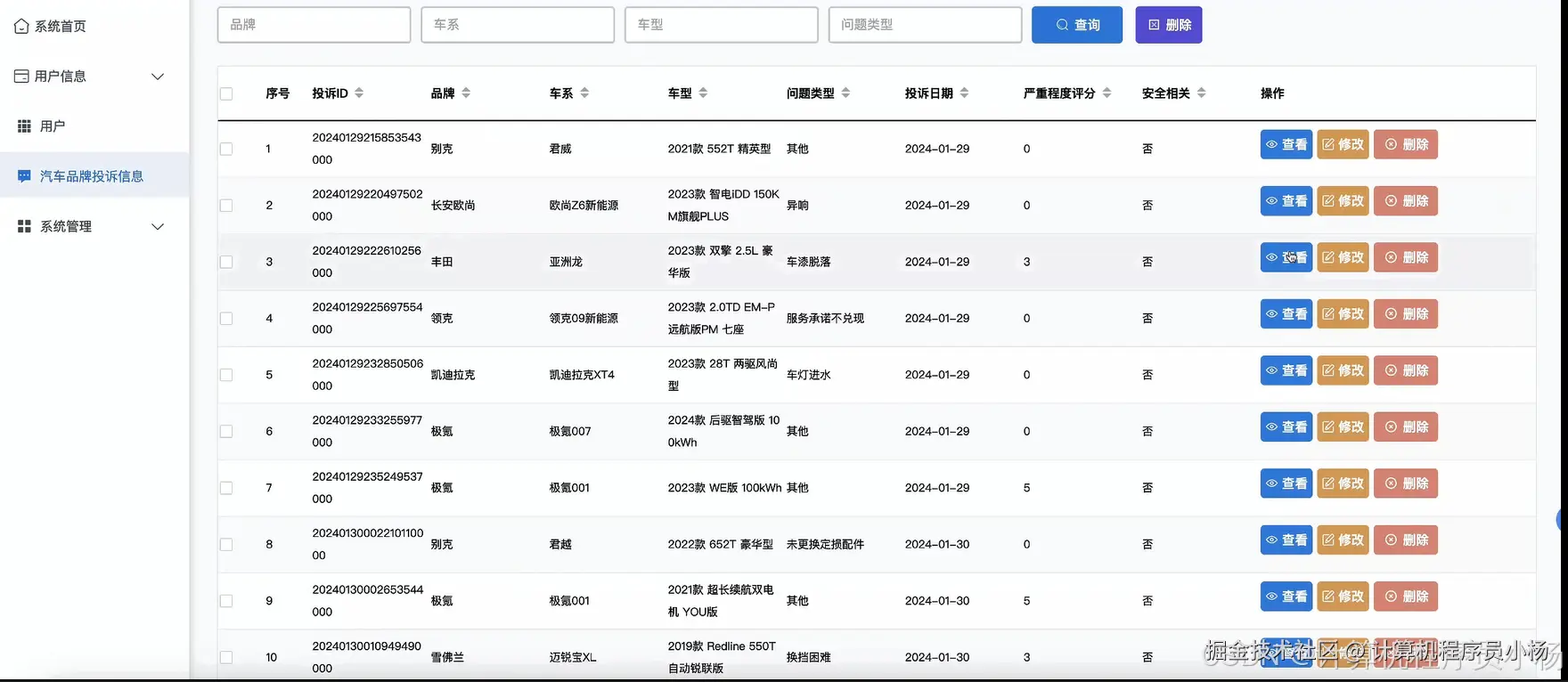1568x682 pixels.
Task: Check the checkbox for row 6 极氪007
Action: coord(226,432)
